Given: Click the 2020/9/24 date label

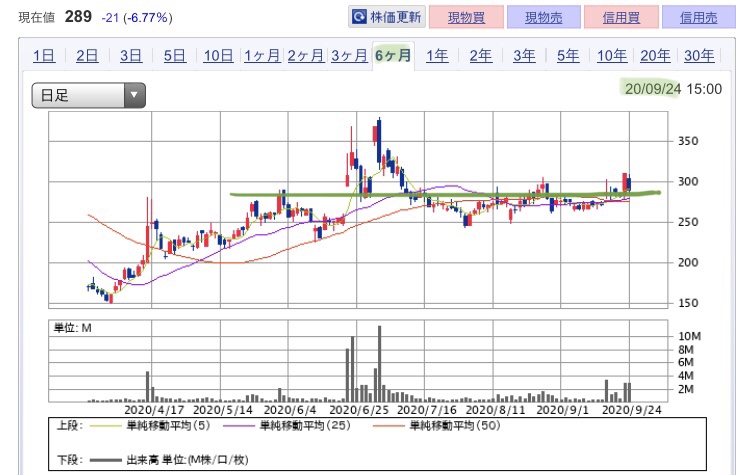Looking at the screenshot, I should pos(631,410).
